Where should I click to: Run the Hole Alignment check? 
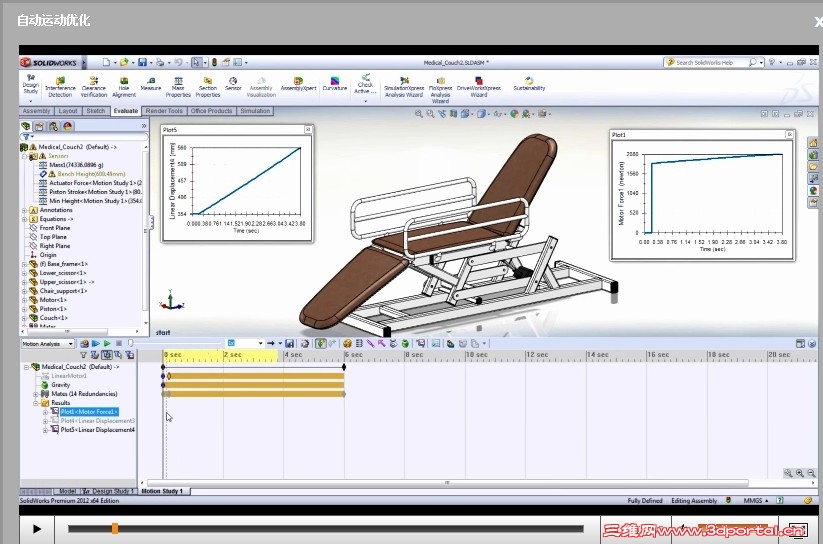coord(124,87)
